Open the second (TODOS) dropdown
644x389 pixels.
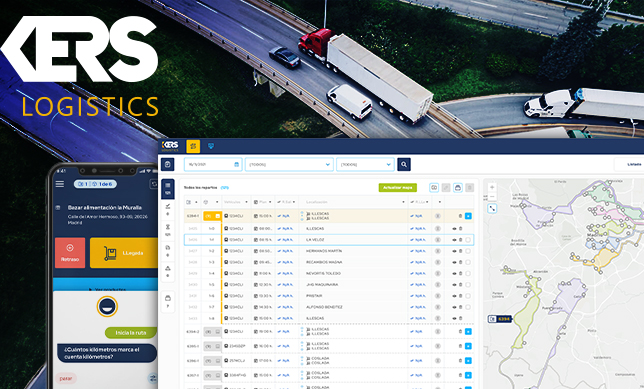point(365,164)
